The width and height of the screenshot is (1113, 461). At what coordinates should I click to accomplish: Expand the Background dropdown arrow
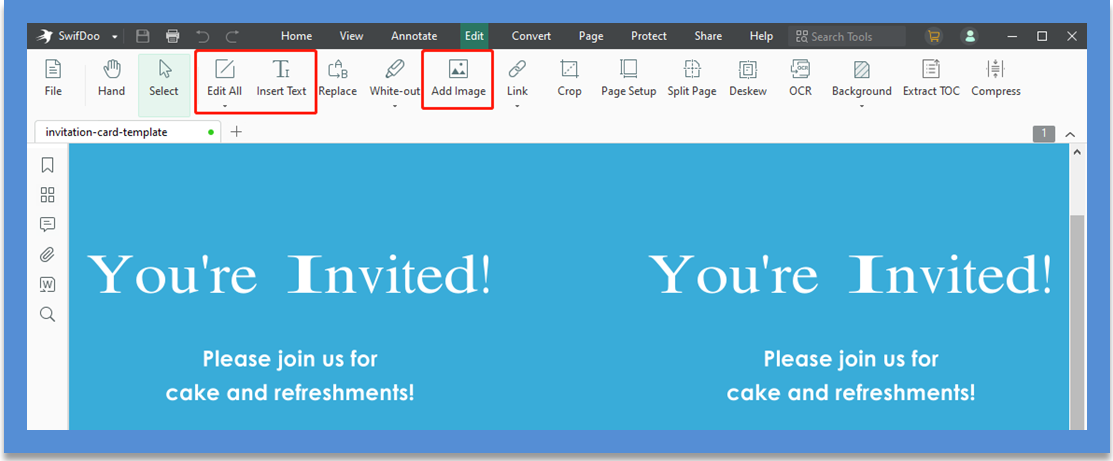tap(862, 107)
